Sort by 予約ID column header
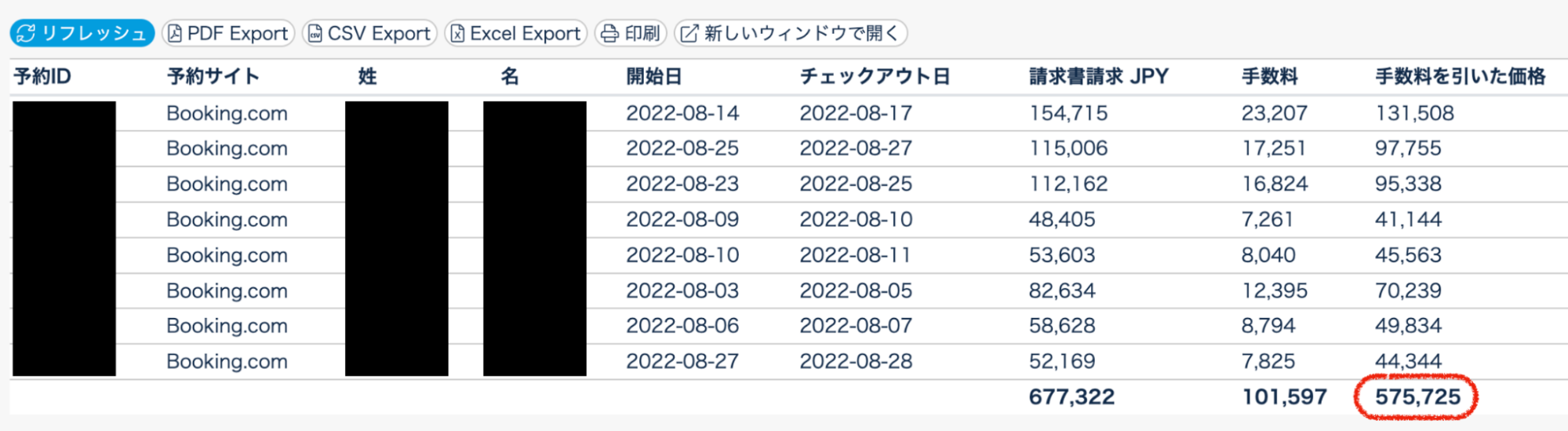The height and width of the screenshot is (431, 1568). [42, 76]
